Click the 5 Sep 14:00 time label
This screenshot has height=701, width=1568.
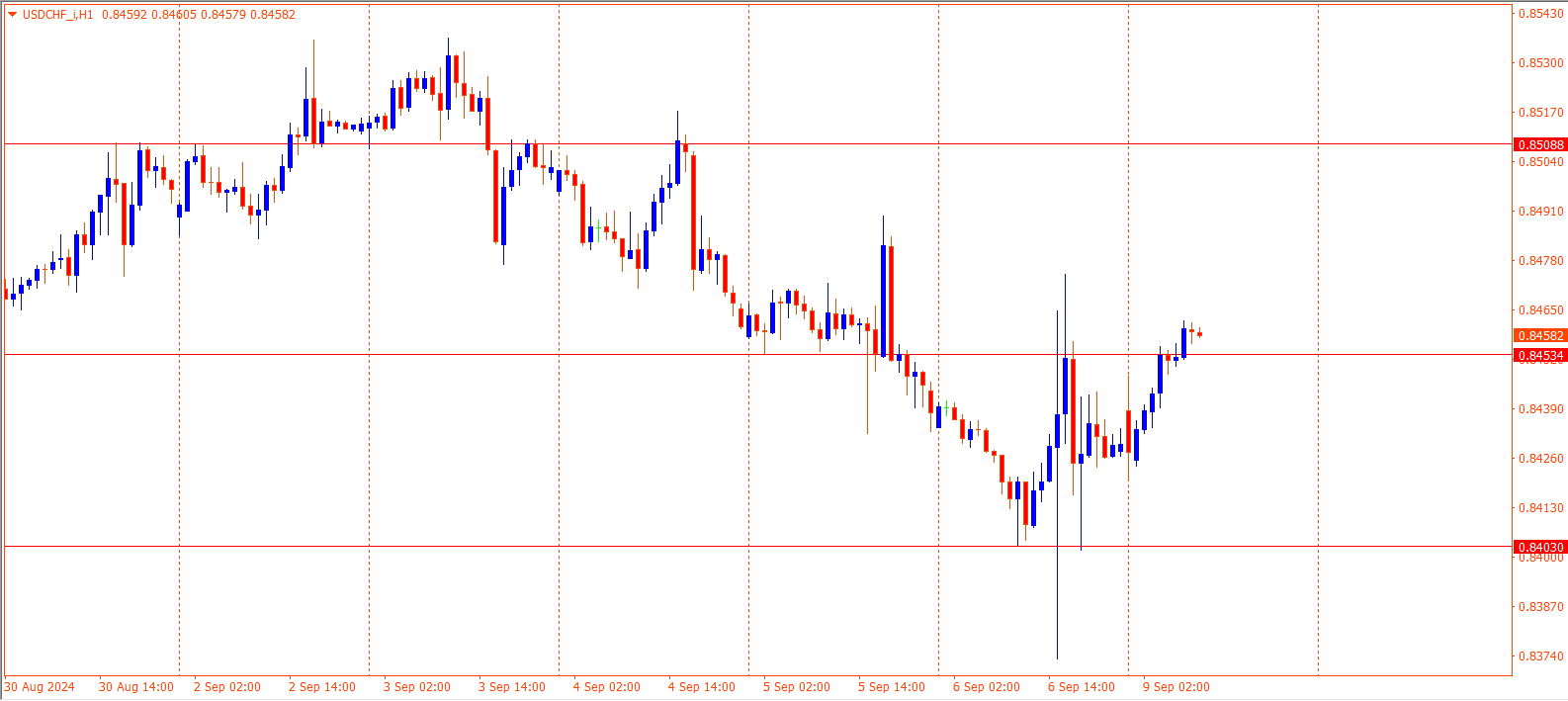point(892,687)
